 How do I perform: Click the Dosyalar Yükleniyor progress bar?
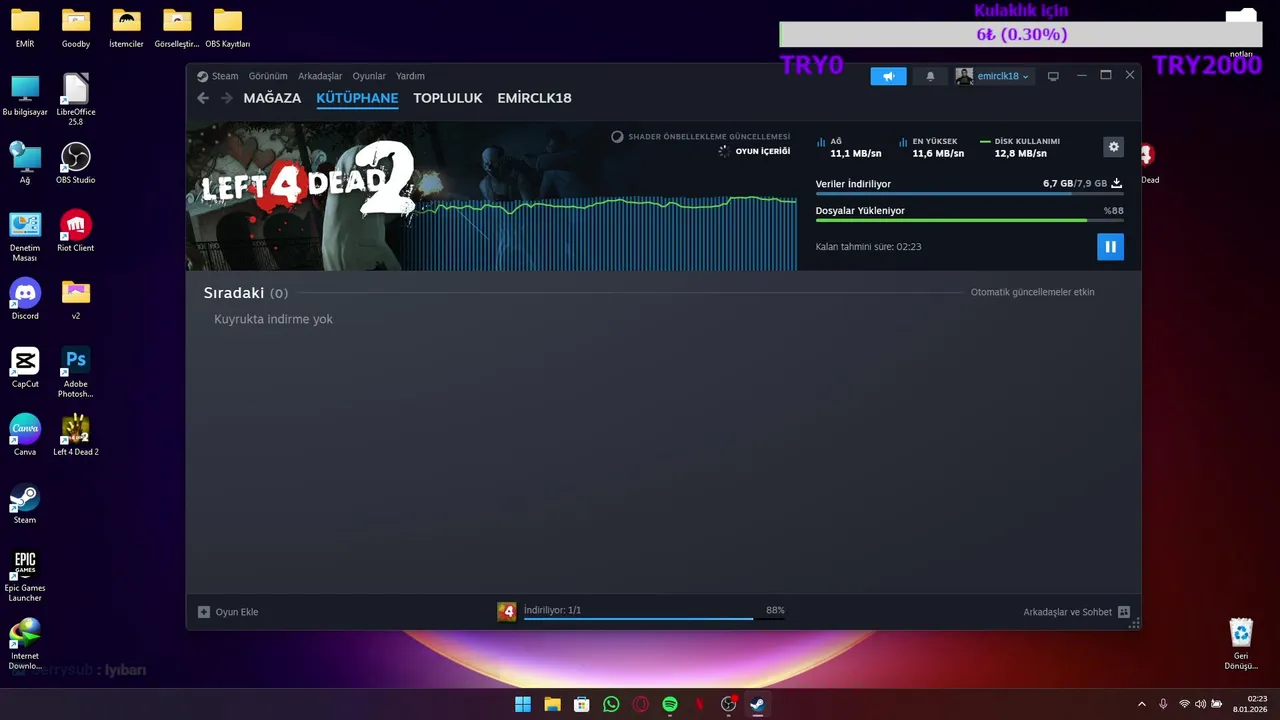[x=969, y=220]
